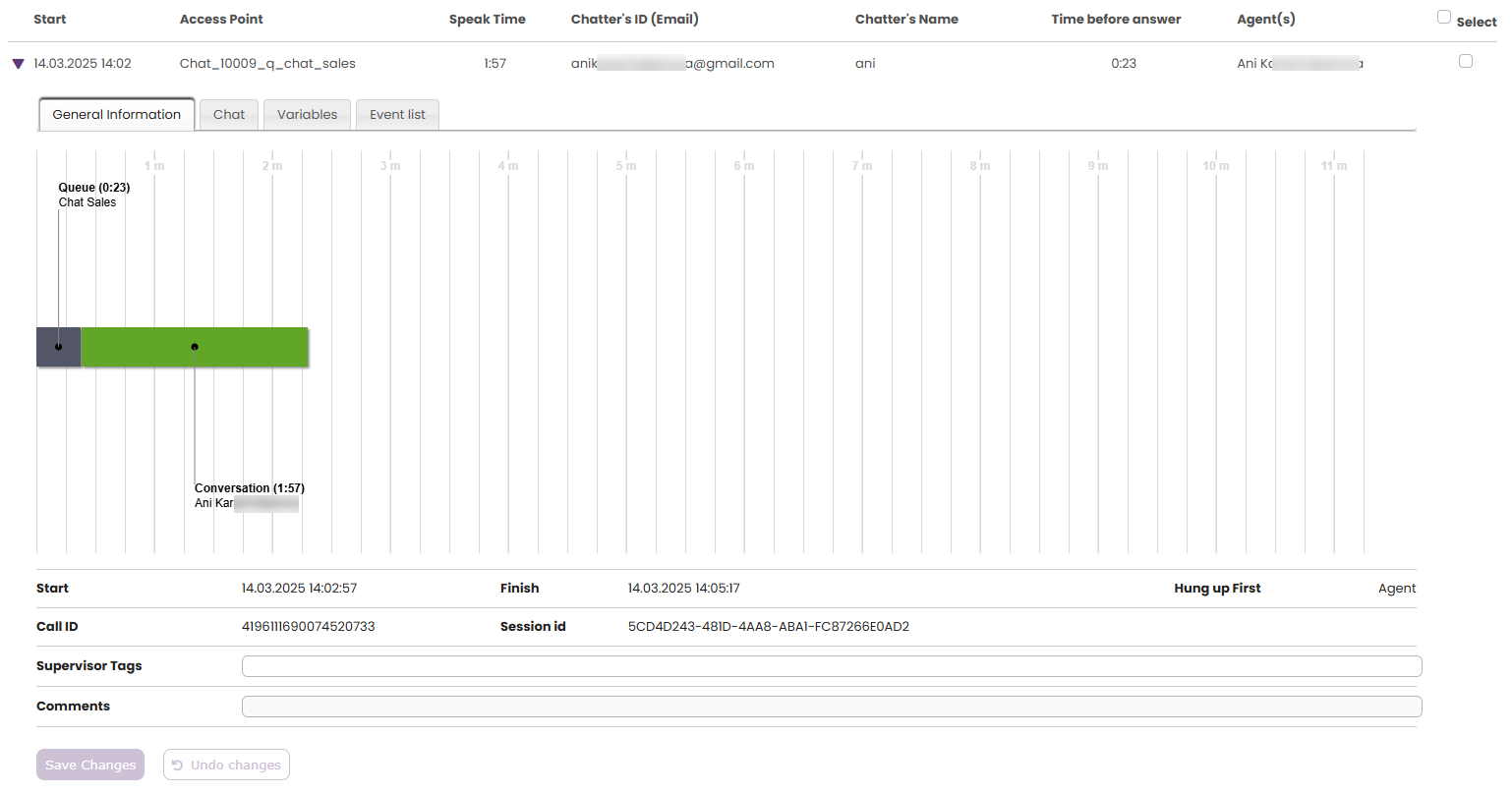Click the Conversation (1:57) label
The height and width of the screenshot is (794, 1512).
point(250,488)
